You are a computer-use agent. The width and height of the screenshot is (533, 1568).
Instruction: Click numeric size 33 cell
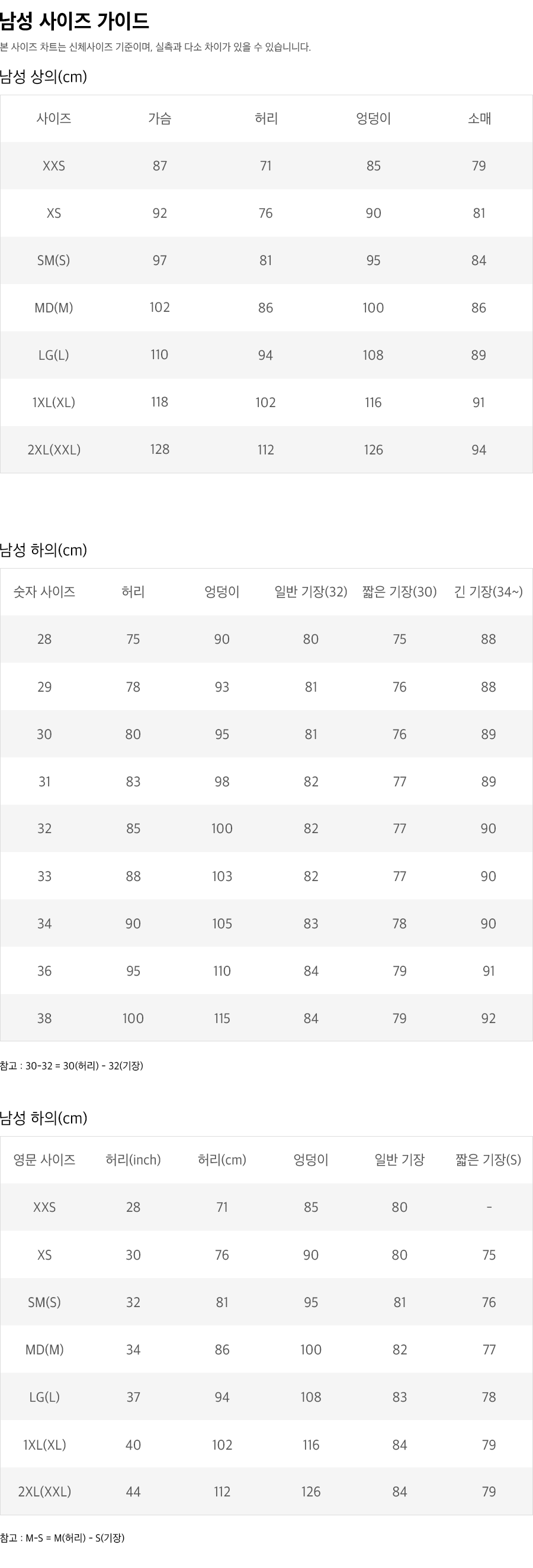44,876
